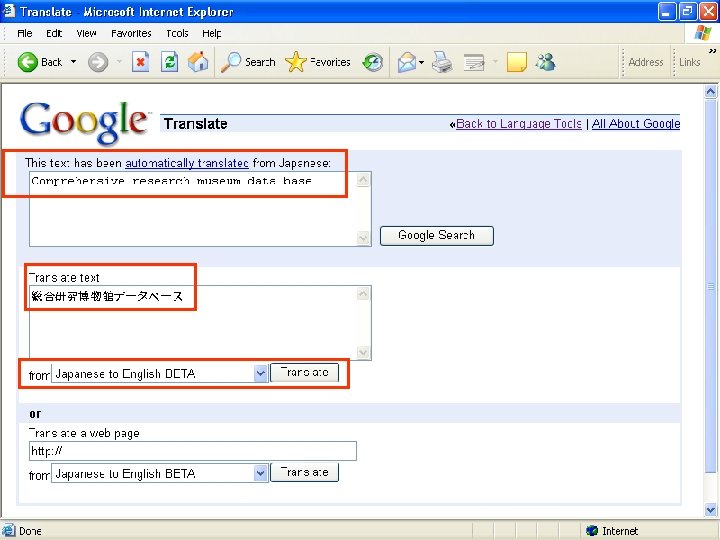Open the Edit menu
The height and width of the screenshot is (540, 720).
point(54,34)
